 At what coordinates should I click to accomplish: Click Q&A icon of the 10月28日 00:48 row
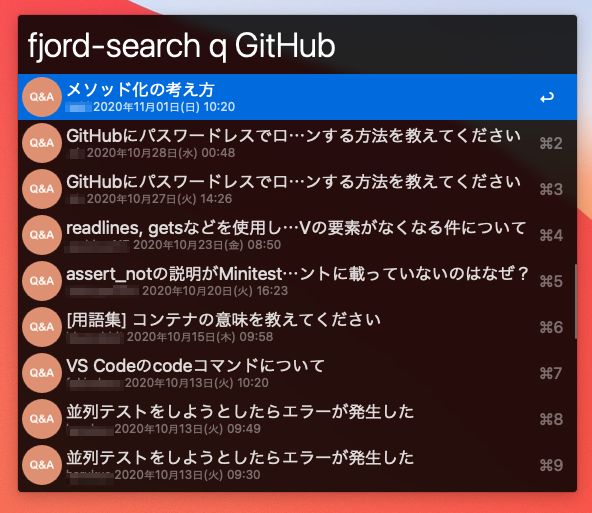click(42, 143)
